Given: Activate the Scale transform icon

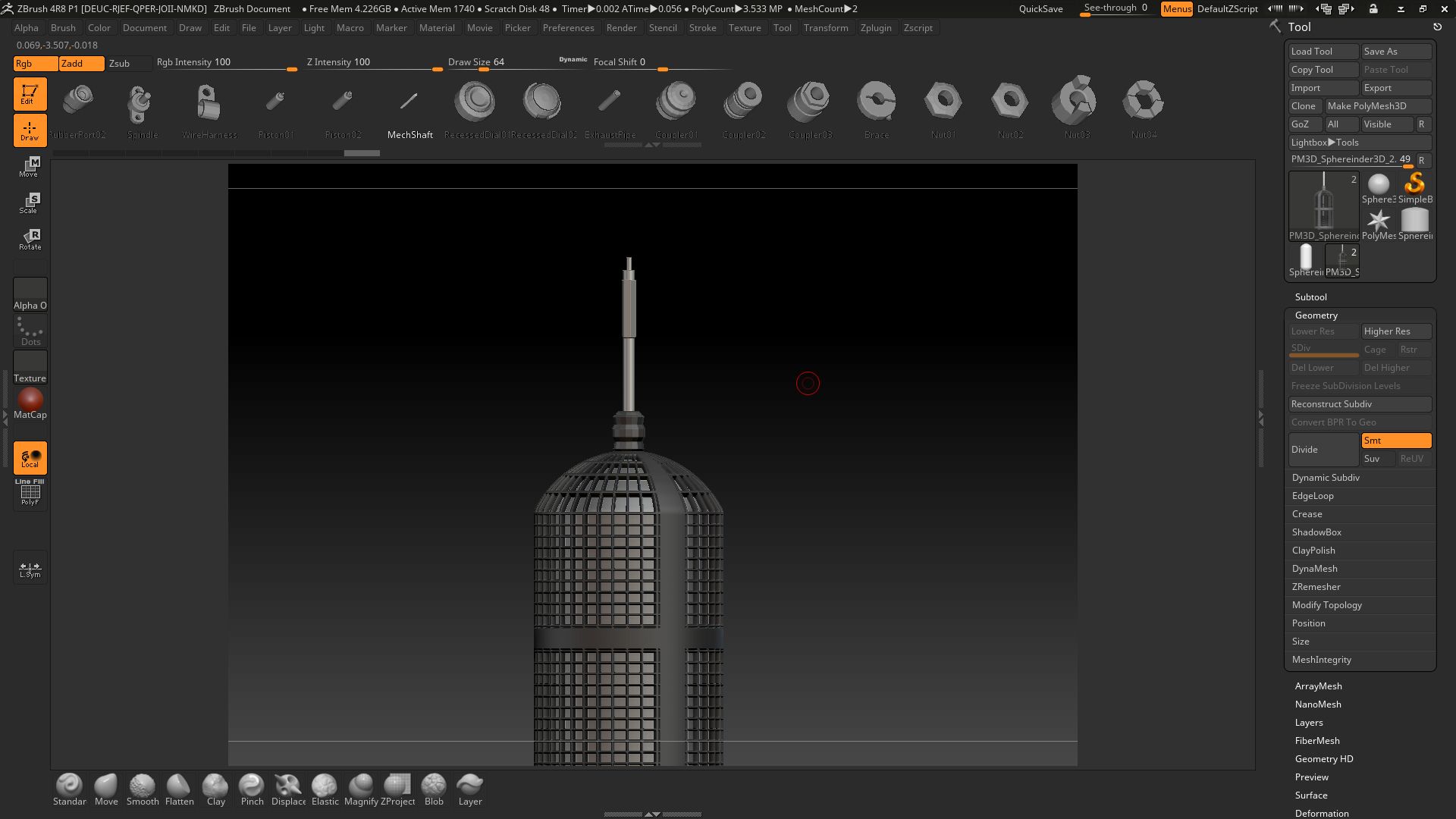Looking at the screenshot, I should (30, 203).
